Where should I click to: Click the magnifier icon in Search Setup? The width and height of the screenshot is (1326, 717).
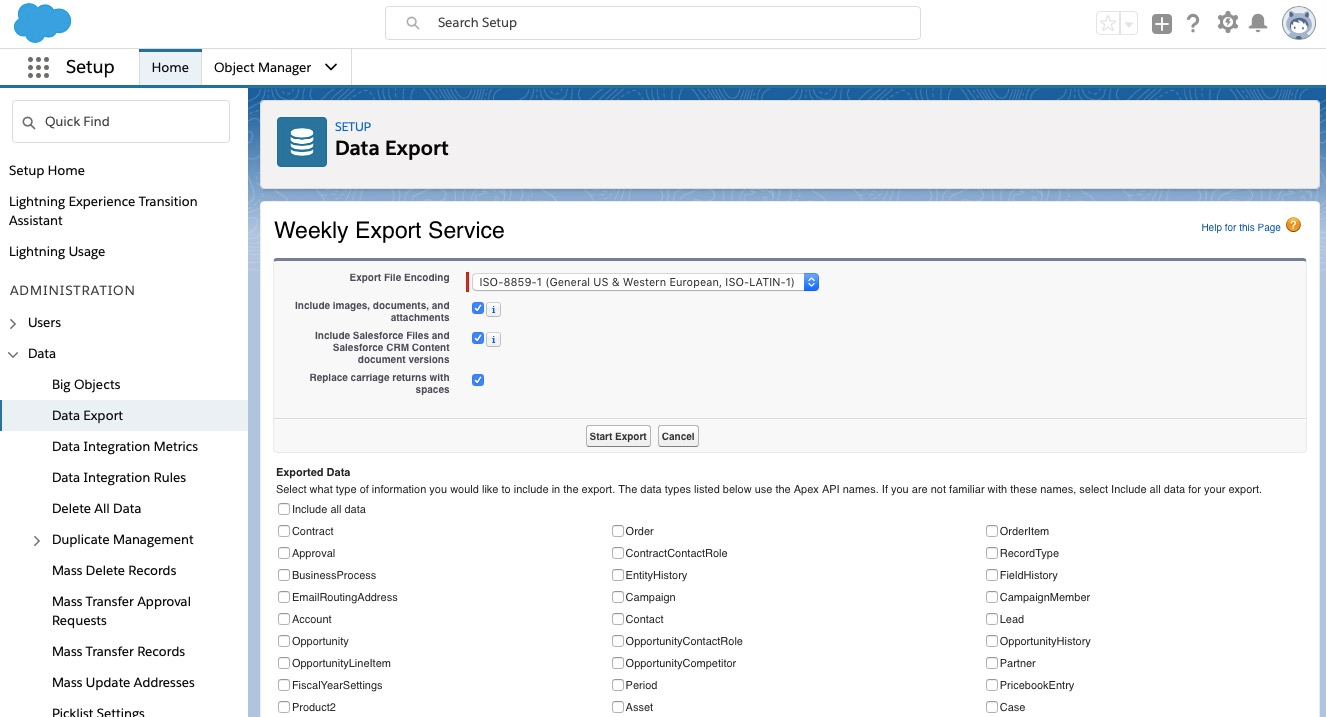413,23
